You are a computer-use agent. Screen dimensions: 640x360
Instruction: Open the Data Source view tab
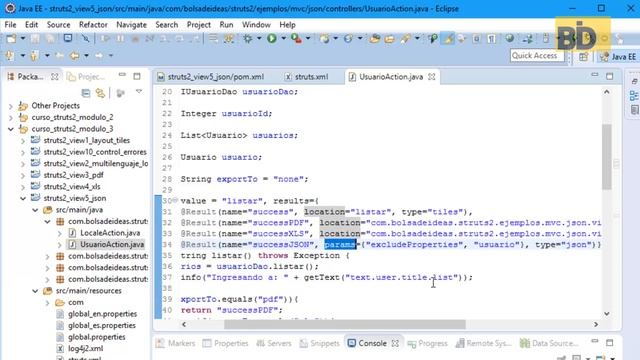click(x=549, y=344)
